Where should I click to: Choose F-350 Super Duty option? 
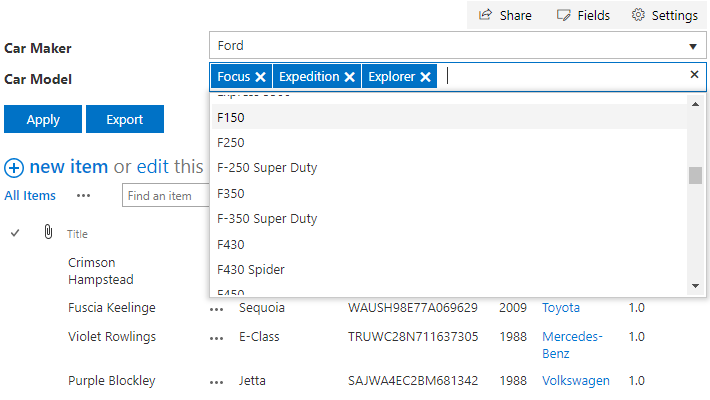(x=449, y=219)
